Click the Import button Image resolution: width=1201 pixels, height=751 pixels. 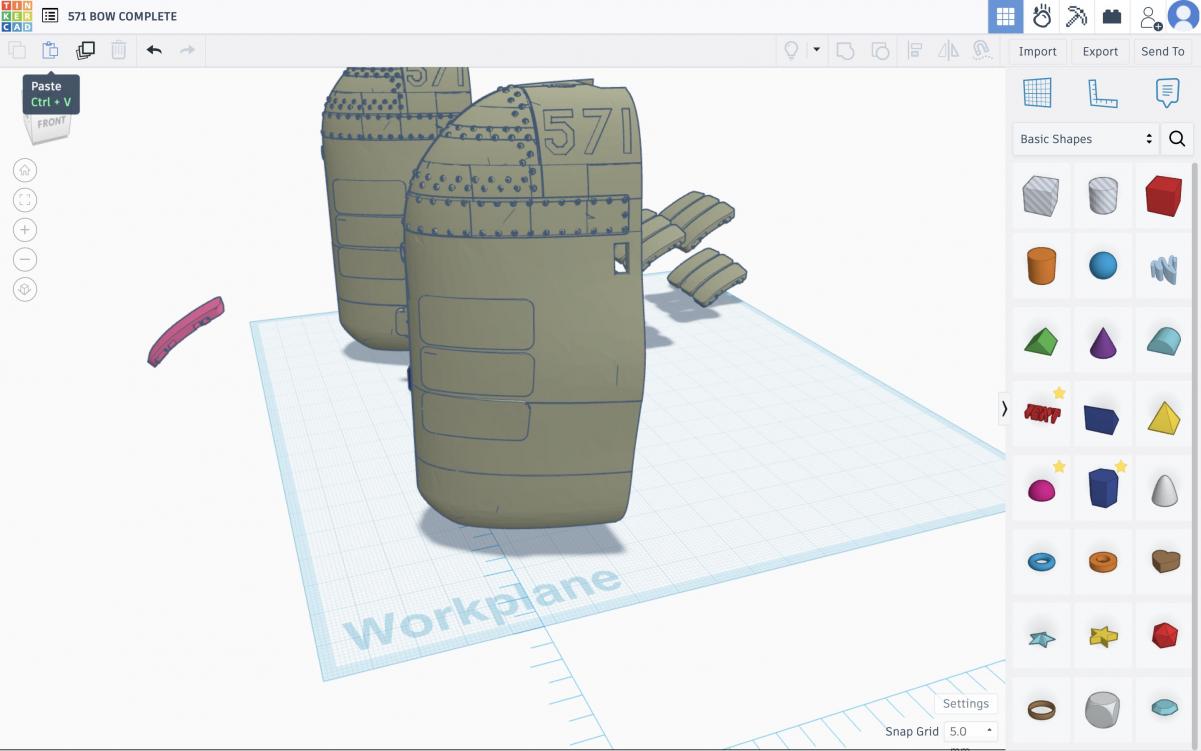click(1037, 51)
